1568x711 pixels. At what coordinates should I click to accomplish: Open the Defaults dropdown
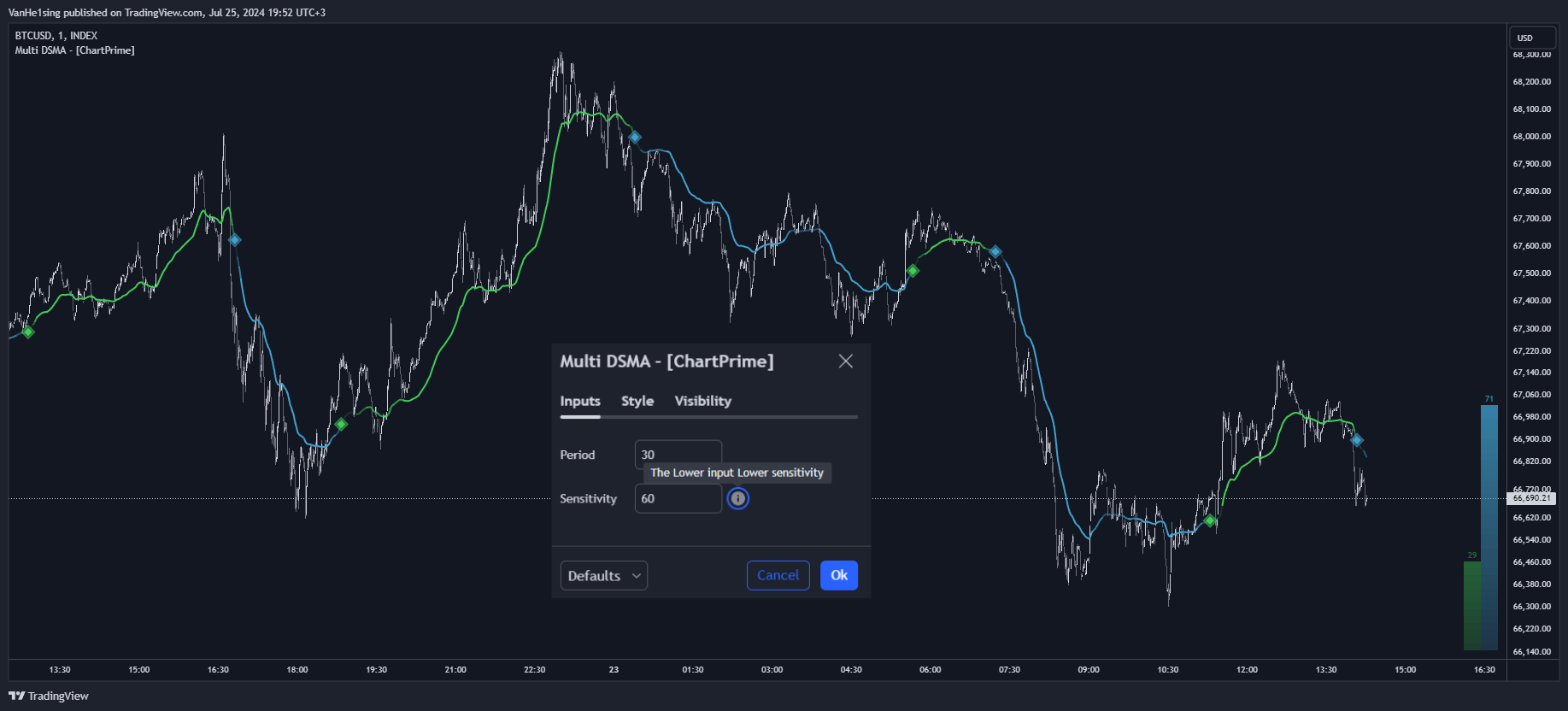pyautogui.click(x=604, y=575)
